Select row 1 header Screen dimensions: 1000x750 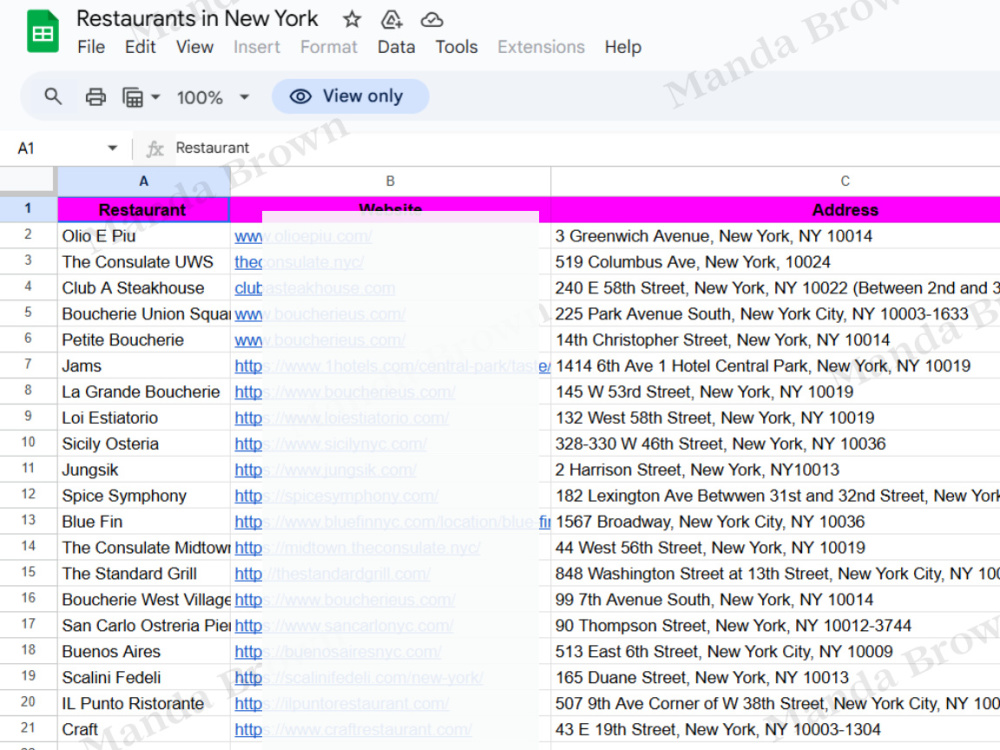[28, 209]
